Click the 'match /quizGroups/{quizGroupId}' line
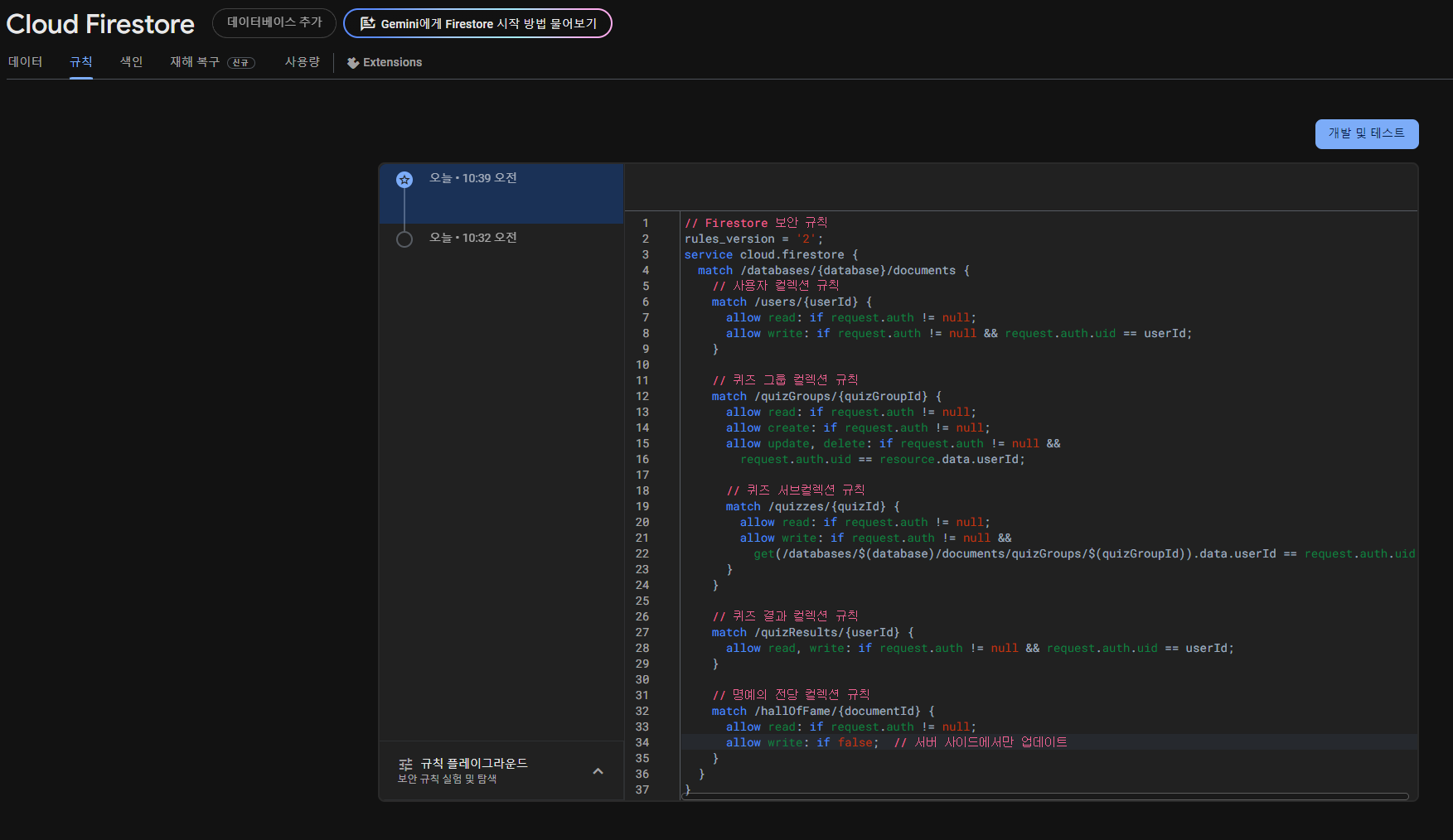 [x=826, y=397]
